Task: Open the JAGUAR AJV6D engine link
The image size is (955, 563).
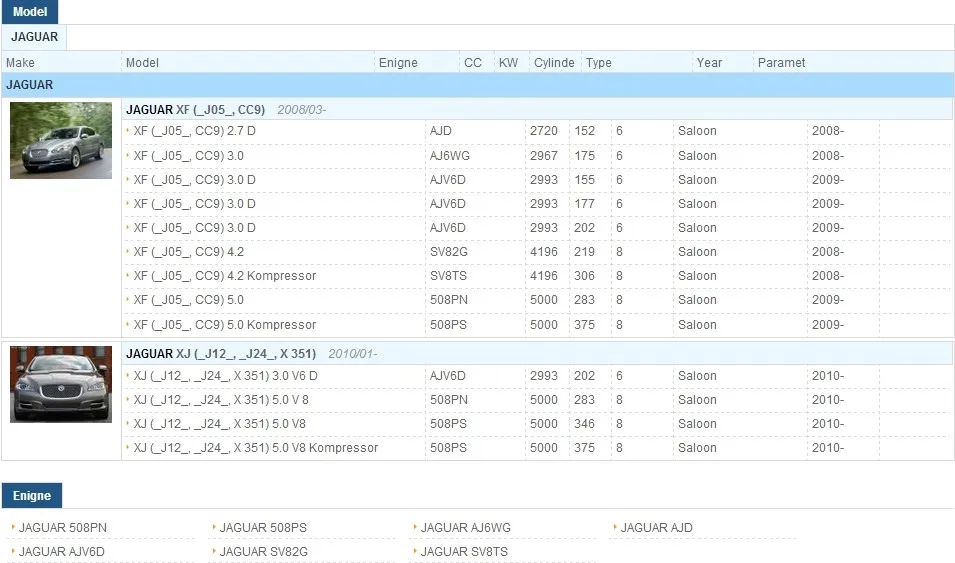Action: pyautogui.click(x=62, y=551)
